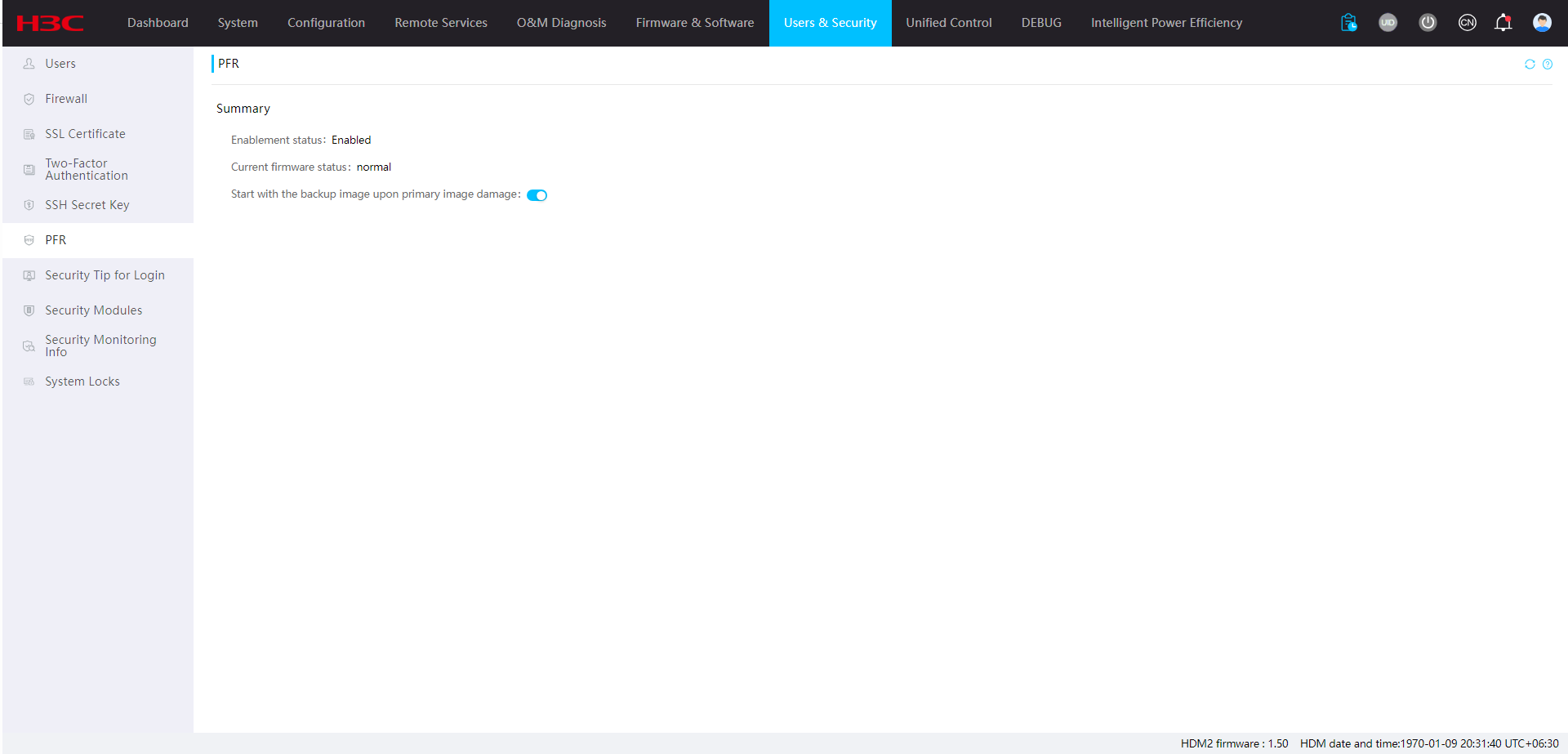Viewport: 1568px width, 754px height.
Task: Select the Users & Security tab
Action: (x=831, y=23)
